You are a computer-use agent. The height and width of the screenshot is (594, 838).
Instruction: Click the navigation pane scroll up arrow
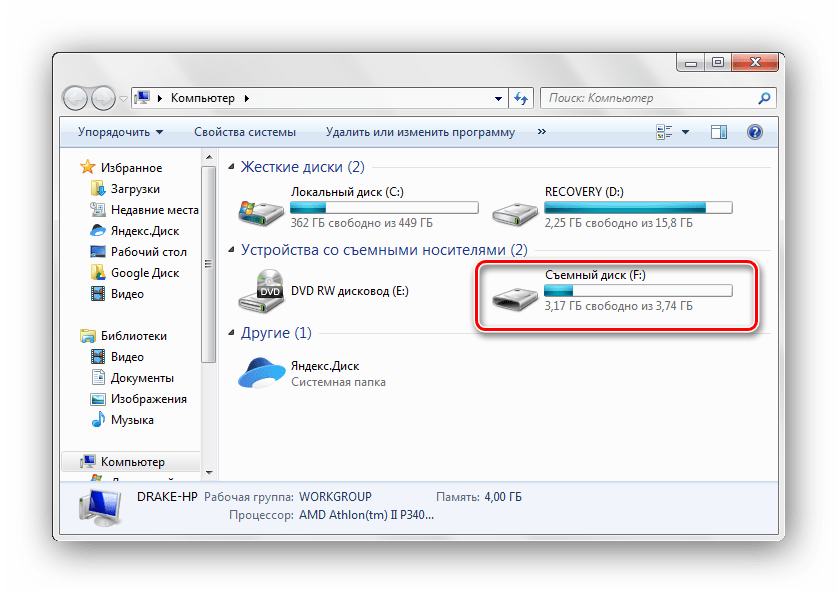coord(209,157)
